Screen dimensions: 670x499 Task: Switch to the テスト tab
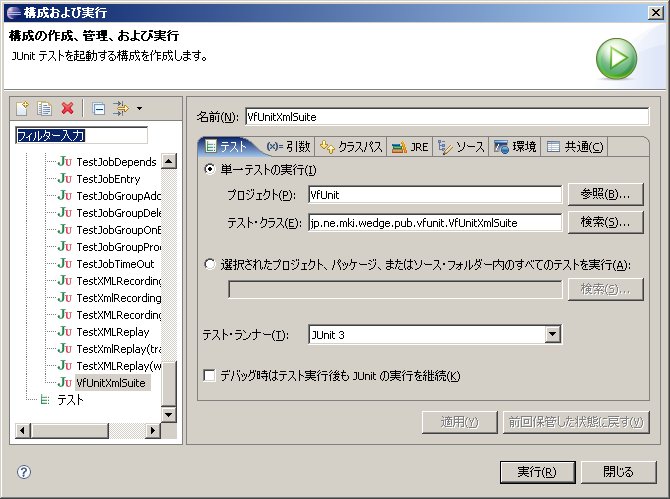click(226, 147)
